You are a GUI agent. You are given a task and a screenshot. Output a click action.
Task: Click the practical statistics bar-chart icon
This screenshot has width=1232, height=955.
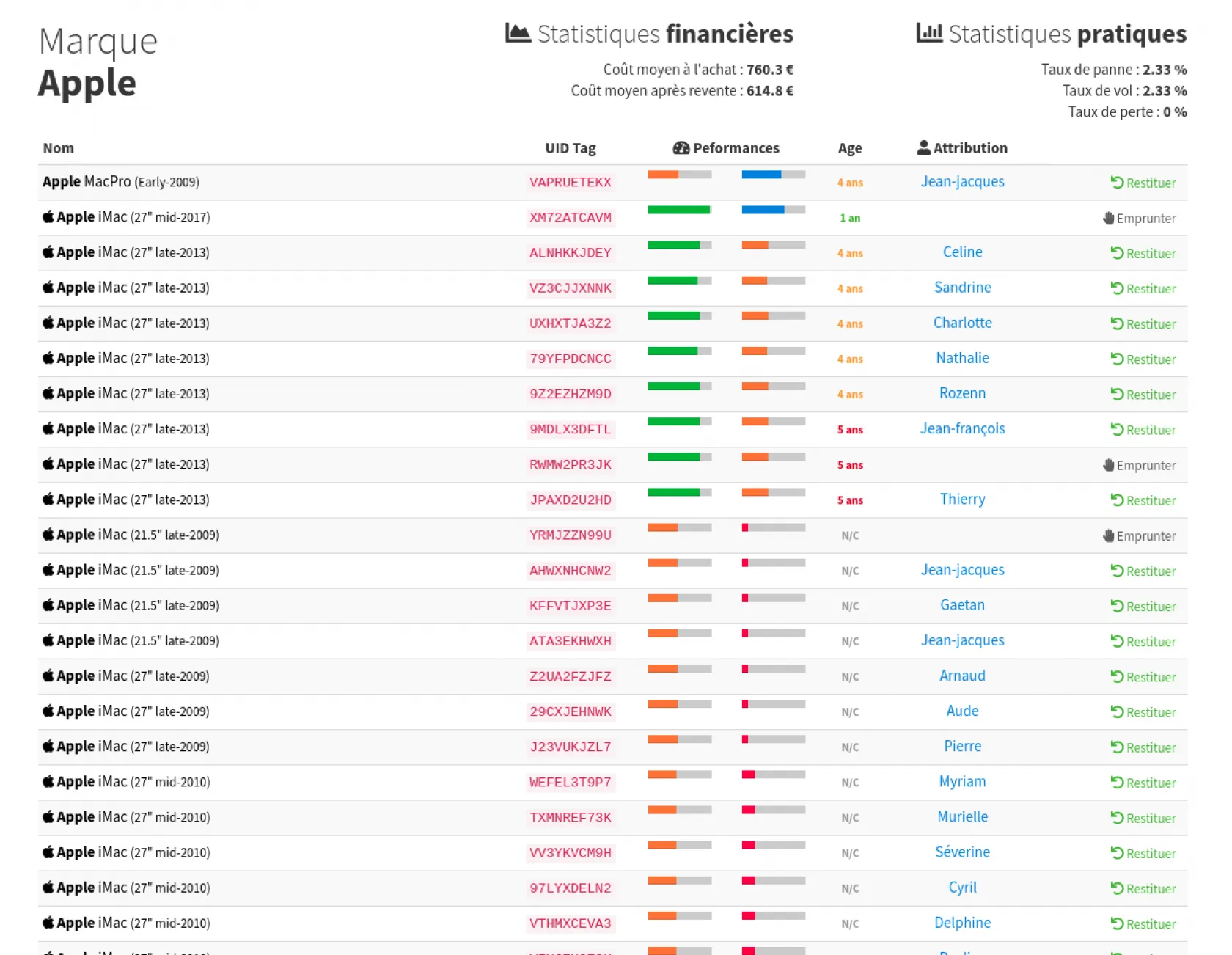point(929,33)
